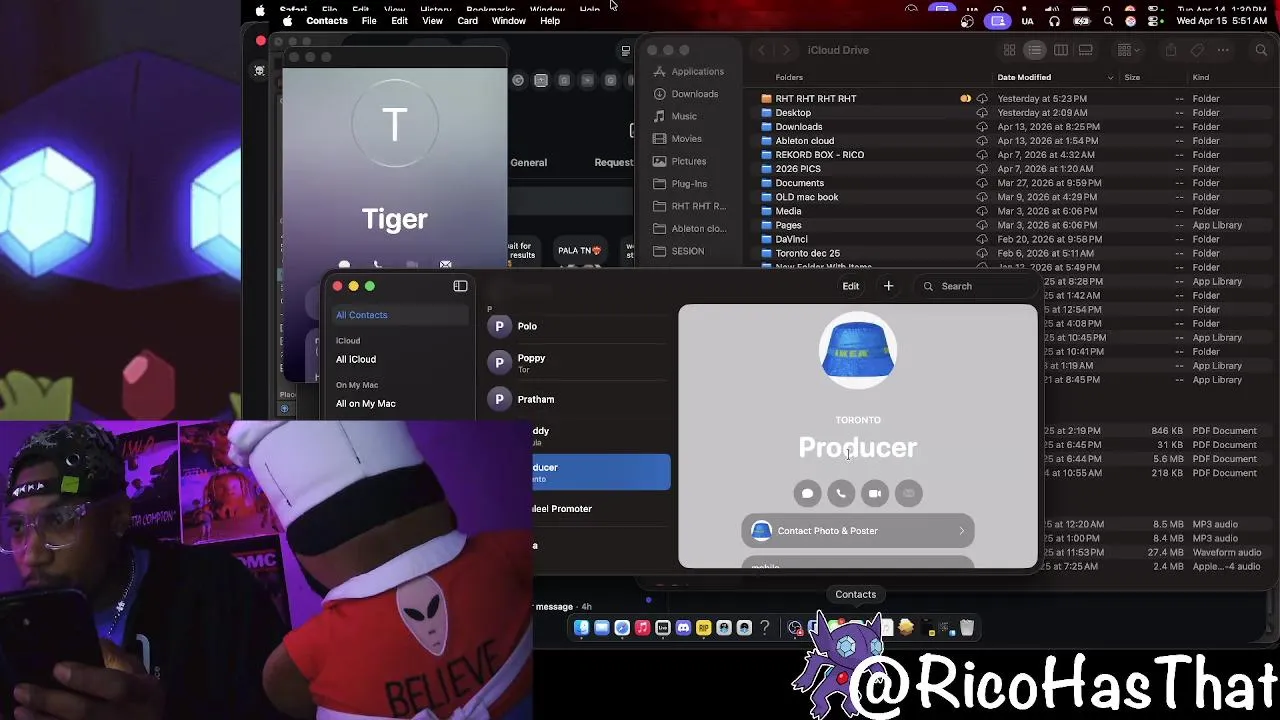The width and height of the screenshot is (1280, 720).
Task: Click the UA input source indicator
Action: point(1027,21)
